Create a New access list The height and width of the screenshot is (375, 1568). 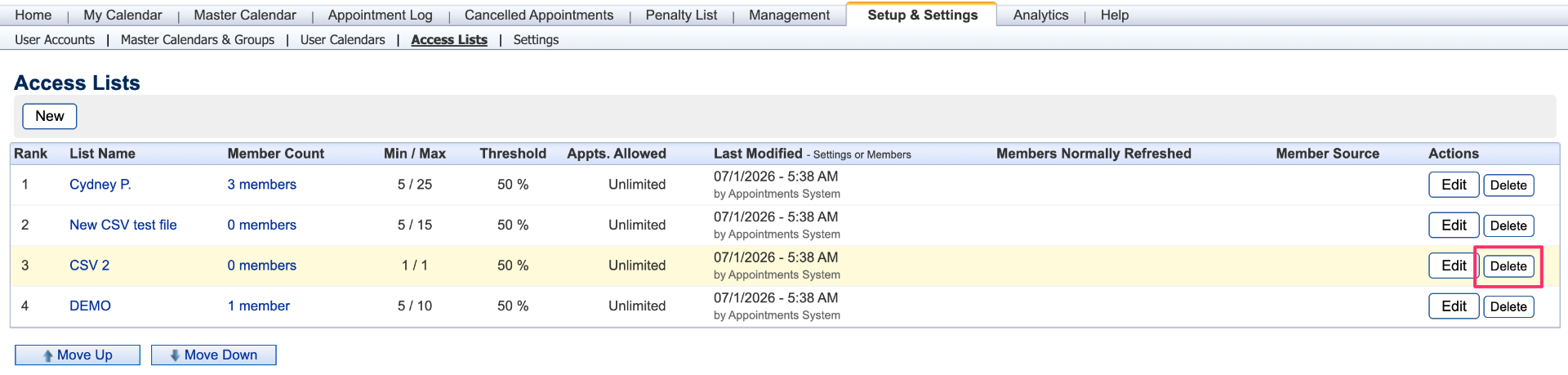point(50,116)
